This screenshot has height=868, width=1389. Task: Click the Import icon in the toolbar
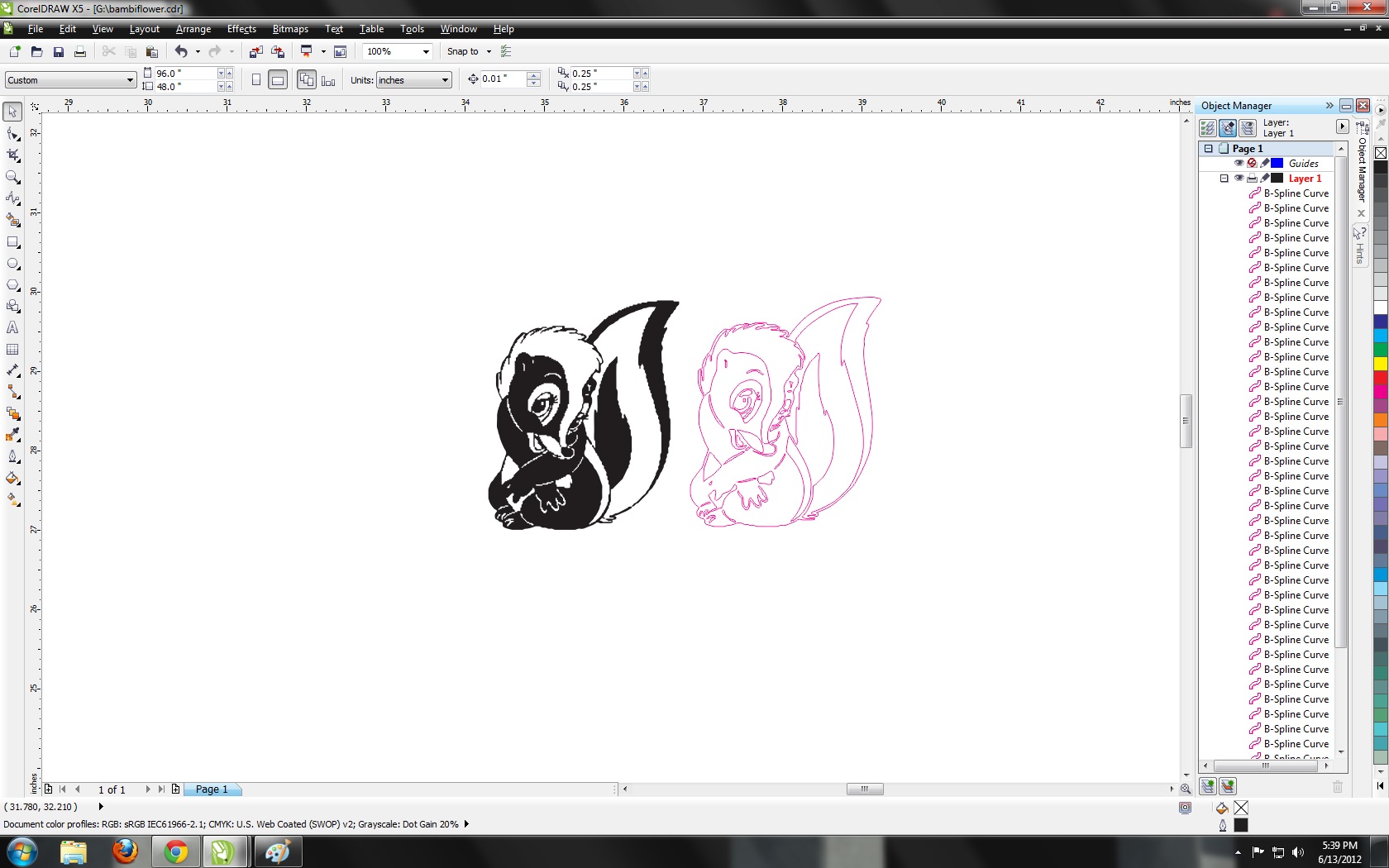[x=255, y=51]
